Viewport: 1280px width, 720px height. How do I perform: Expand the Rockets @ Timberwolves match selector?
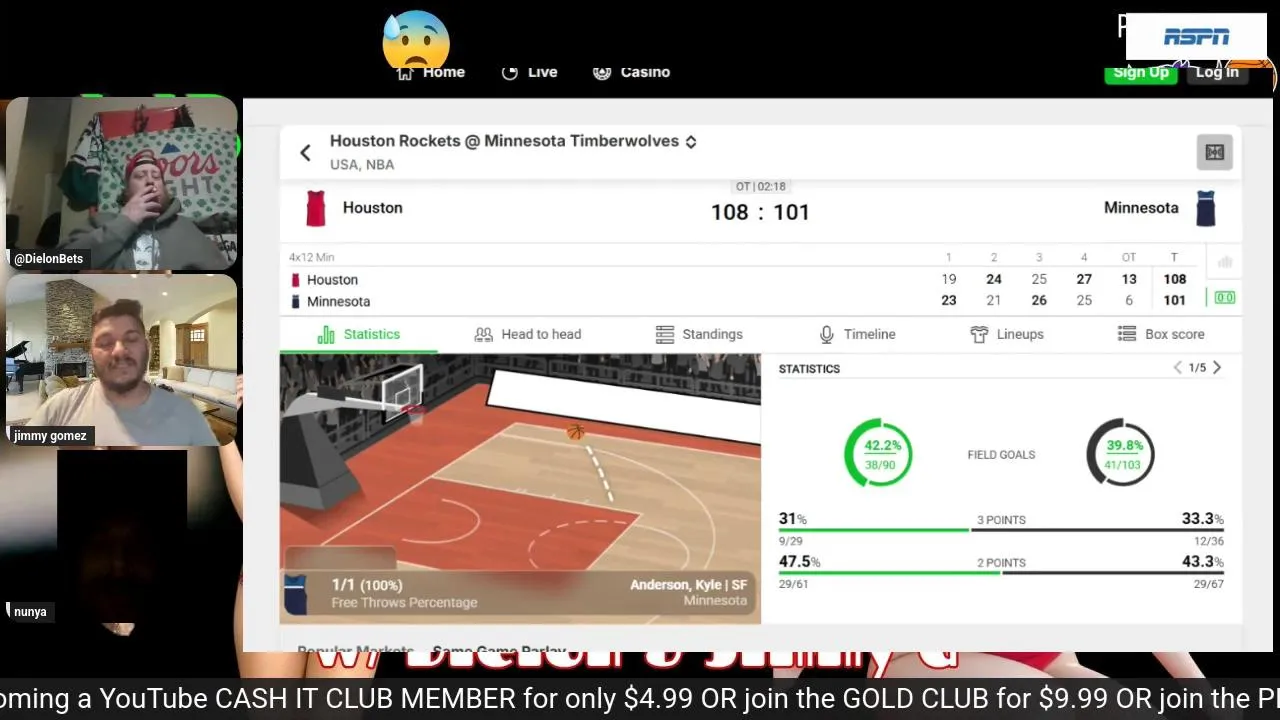[x=690, y=141]
